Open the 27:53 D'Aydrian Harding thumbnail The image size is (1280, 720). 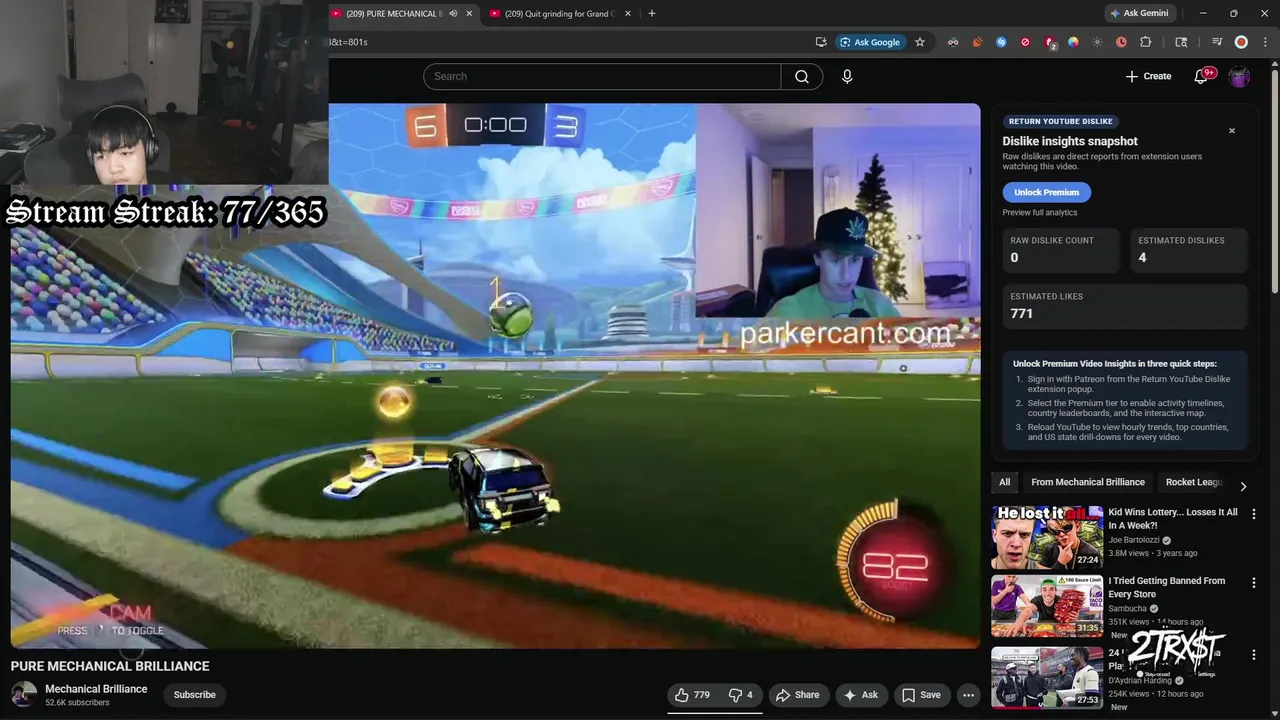(x=1047, y=678)
